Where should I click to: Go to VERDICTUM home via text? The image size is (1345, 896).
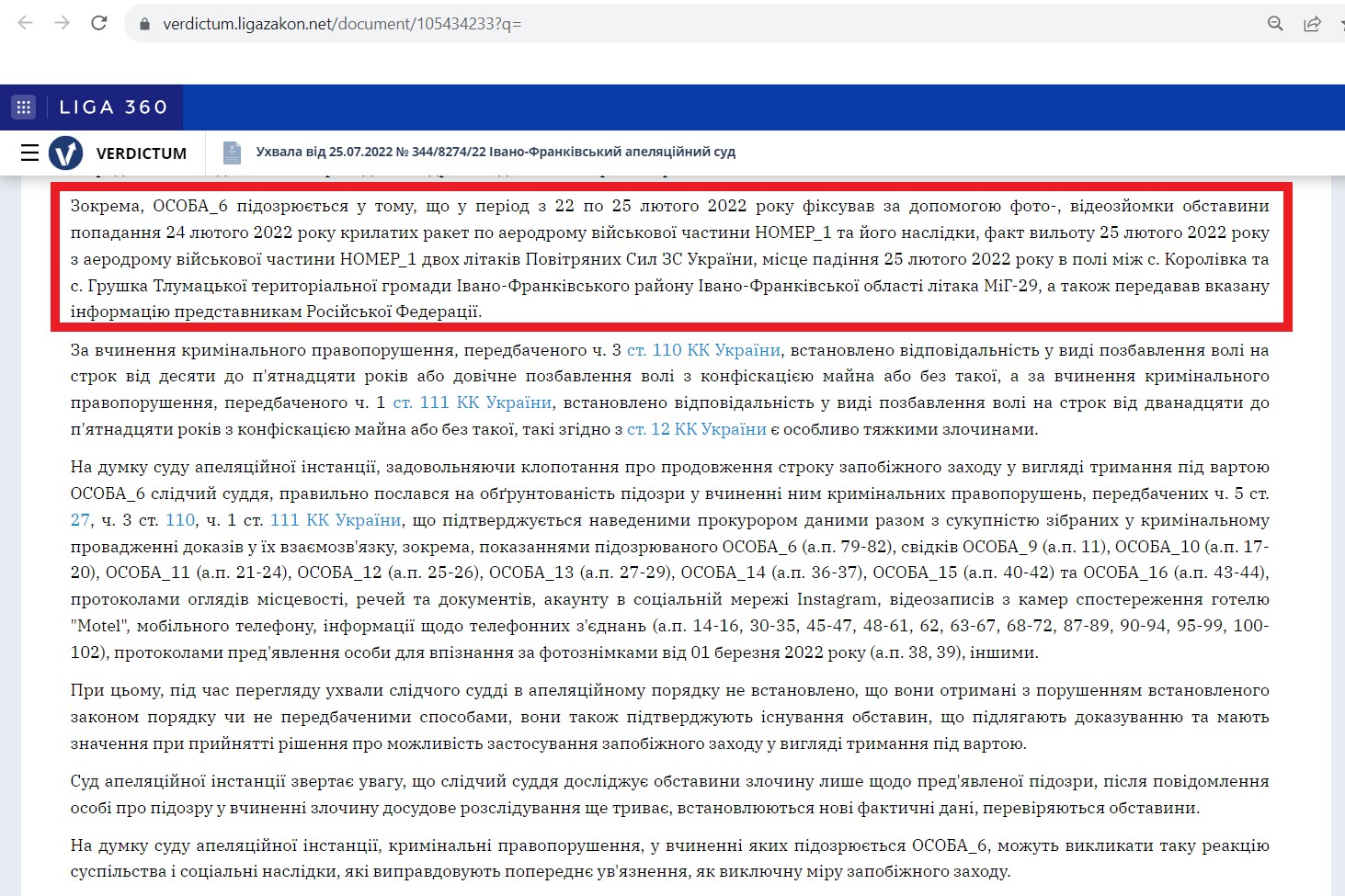coord(141,153)
